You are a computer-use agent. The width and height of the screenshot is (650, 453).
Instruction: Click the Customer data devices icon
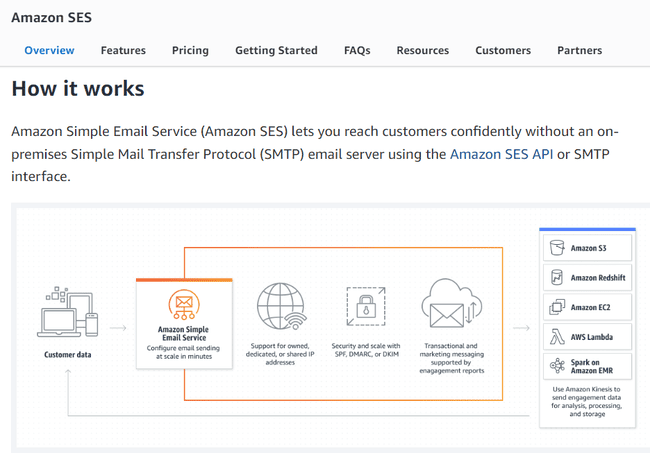tap(68, 312)
